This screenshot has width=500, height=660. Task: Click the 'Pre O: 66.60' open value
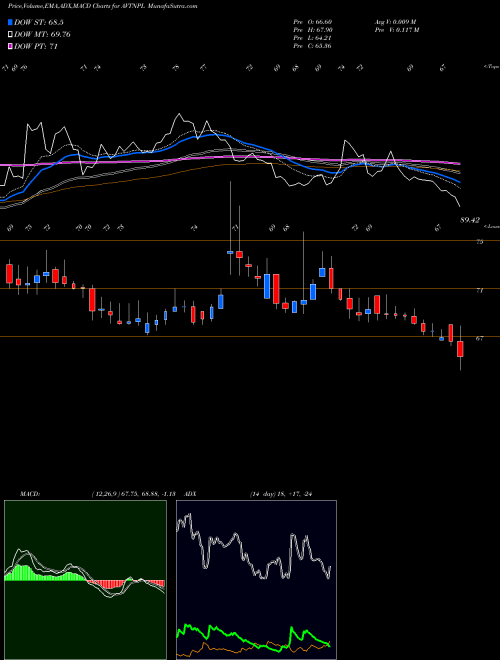point(313,22)
